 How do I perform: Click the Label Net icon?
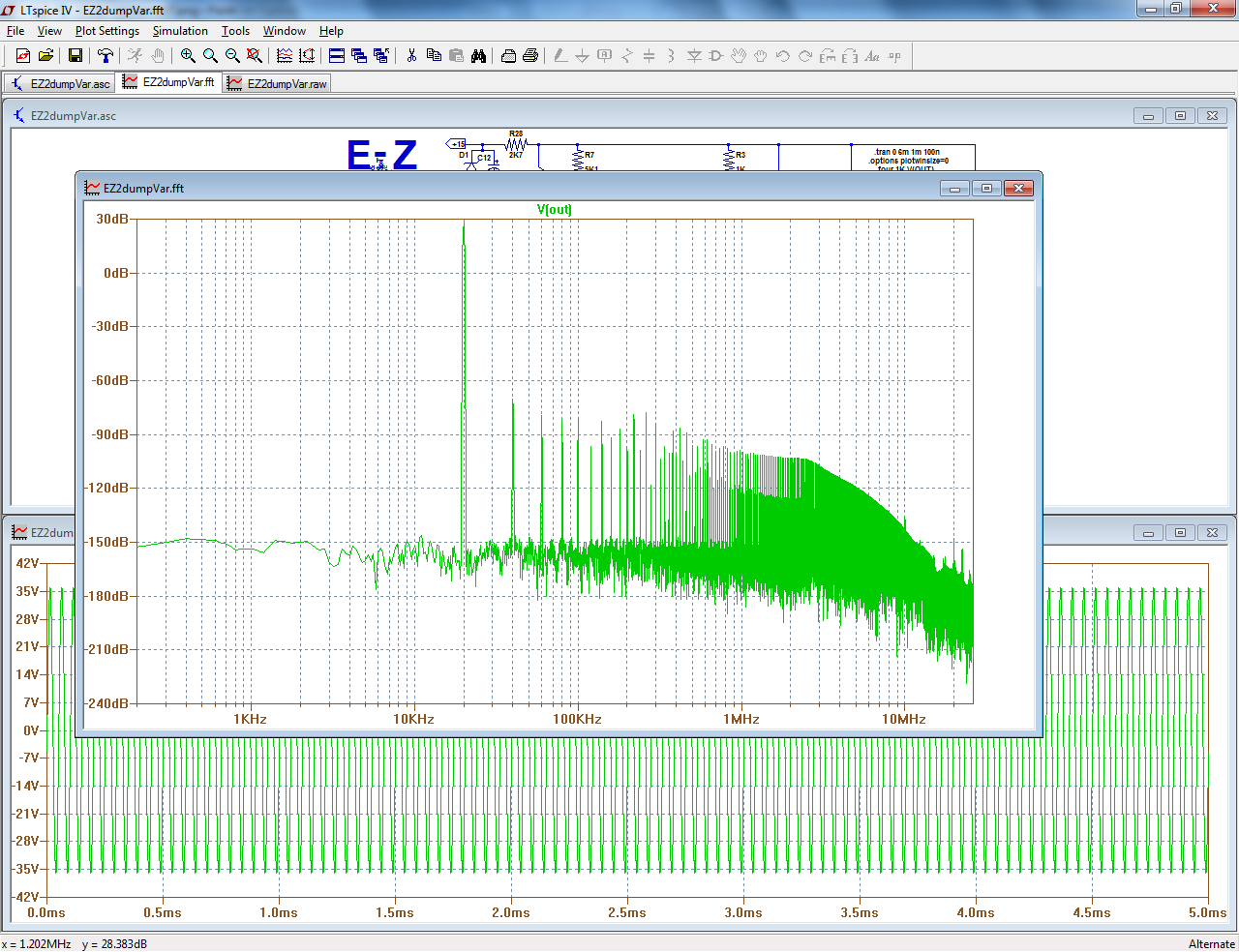(605, 56)
